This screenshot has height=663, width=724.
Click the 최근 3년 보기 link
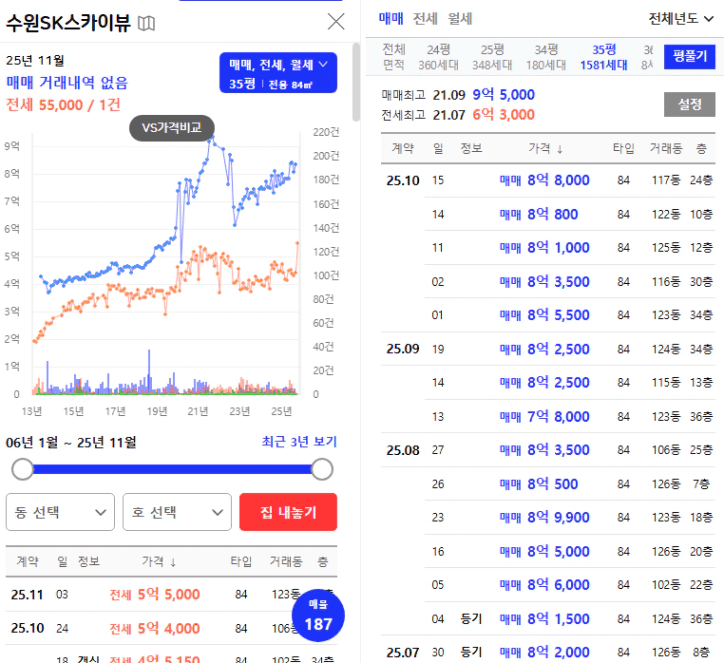(299, 442)
